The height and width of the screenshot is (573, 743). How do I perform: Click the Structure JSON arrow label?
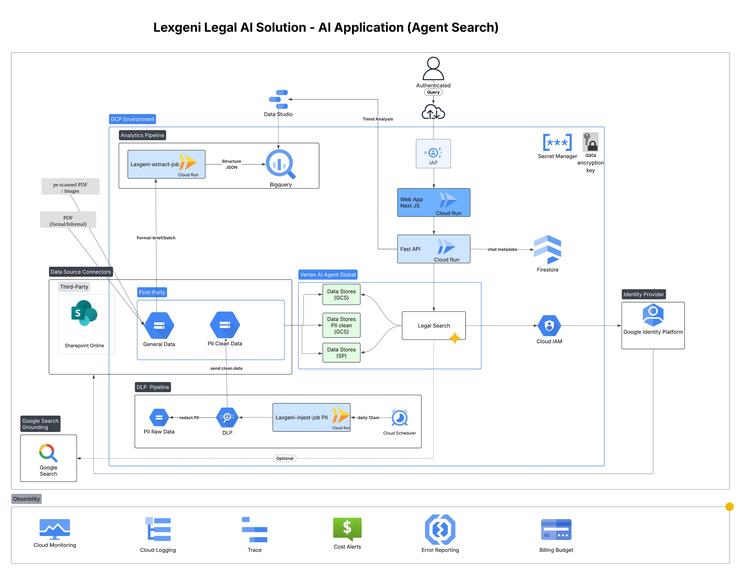231,164
